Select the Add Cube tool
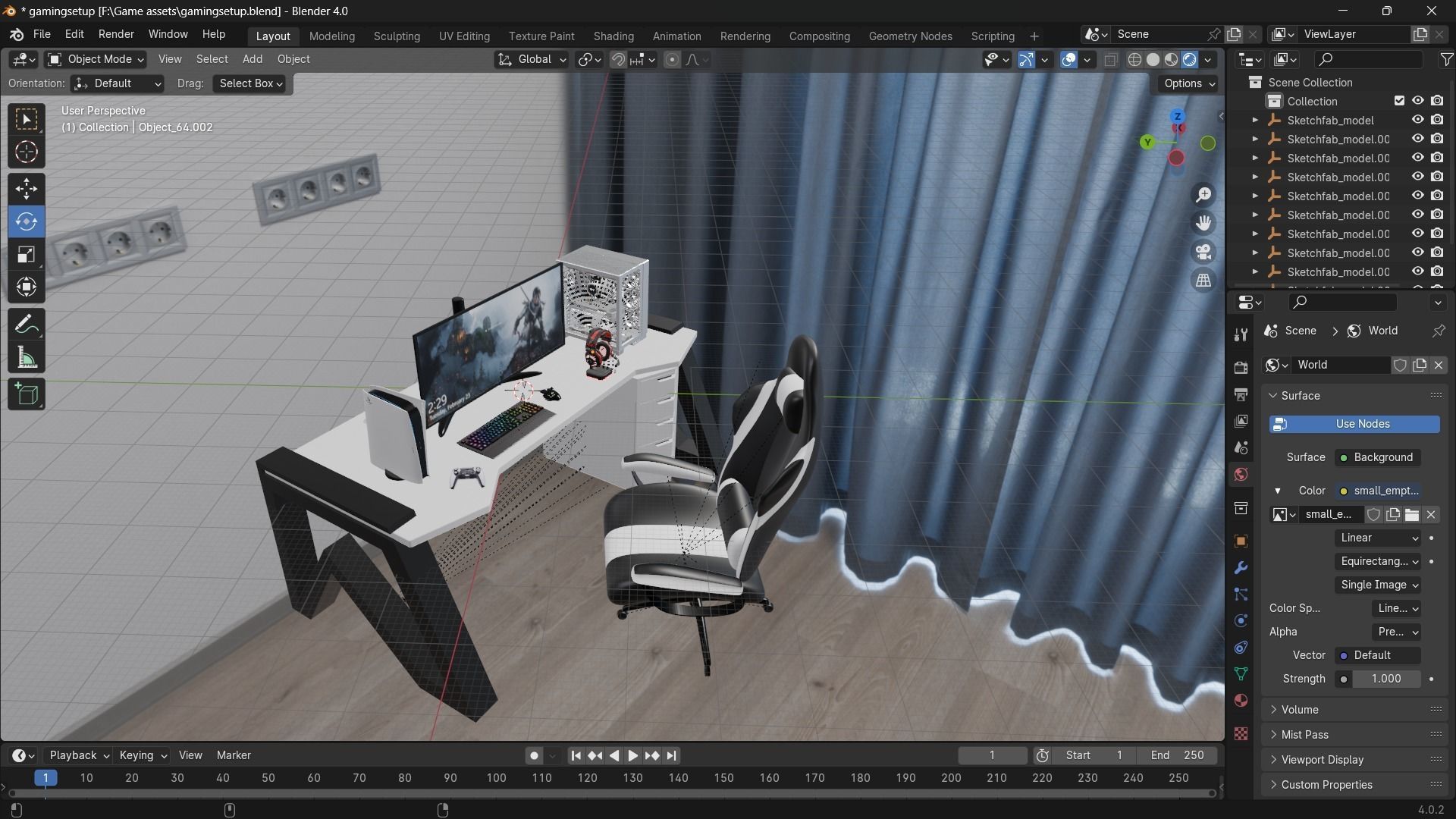 [27, 394]
